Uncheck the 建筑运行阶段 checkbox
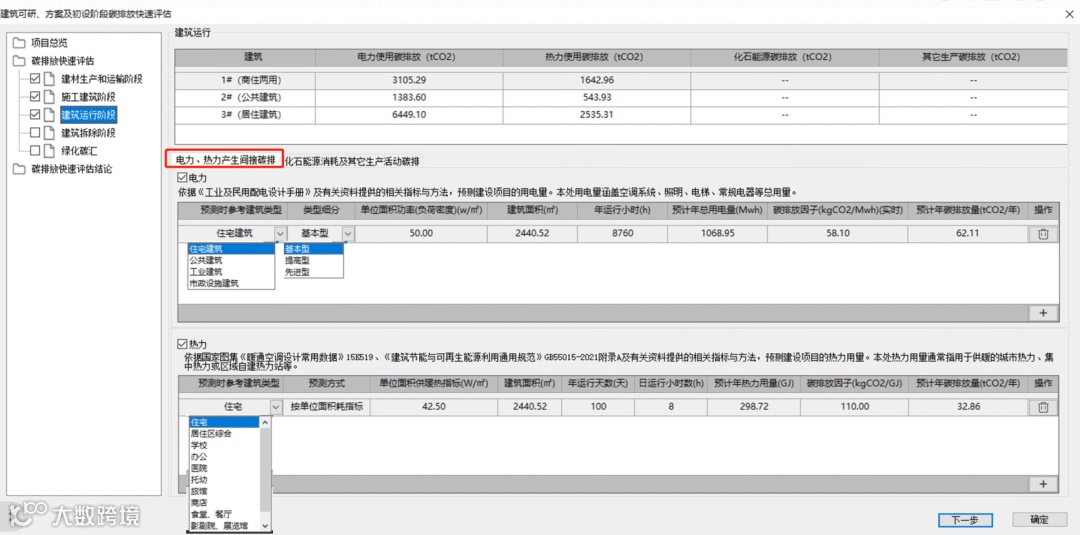This screenshot has height=535, width=1080. pyautogui.click(x=35, y=114)
